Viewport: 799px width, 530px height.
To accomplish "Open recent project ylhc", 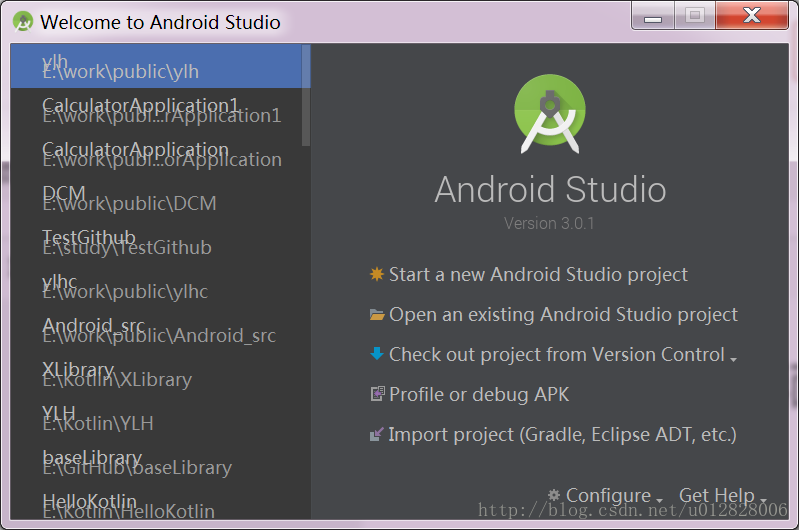I will click(x=161, y=286).
